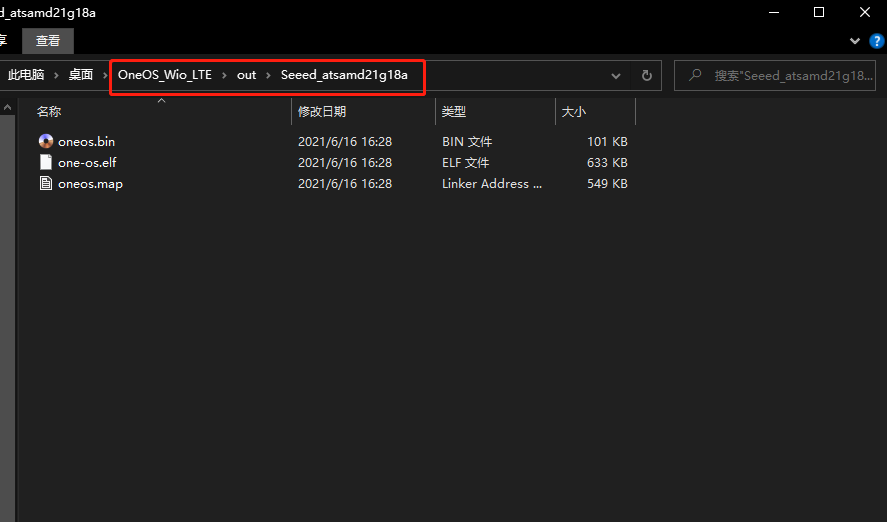The height and width of the screenshot is (522, 887).
Task: Click the BIN 文件 type cell
Action: click(467, 141)
